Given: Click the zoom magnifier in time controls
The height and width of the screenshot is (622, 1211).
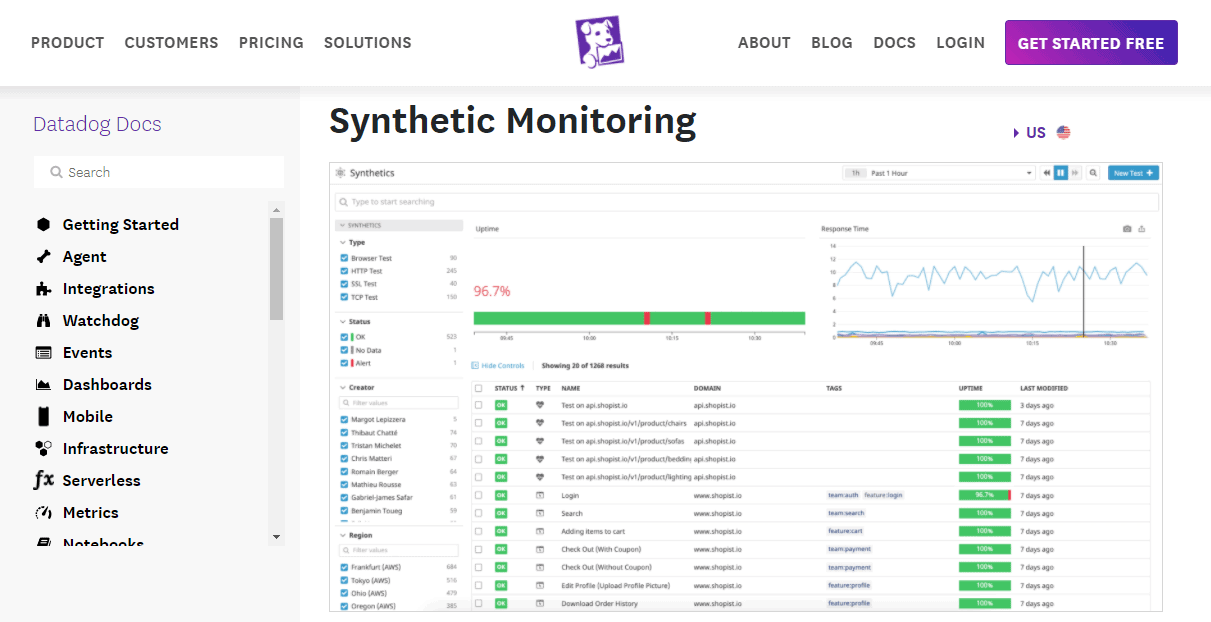Looking at the screenshot, I should coord(1094,173).
